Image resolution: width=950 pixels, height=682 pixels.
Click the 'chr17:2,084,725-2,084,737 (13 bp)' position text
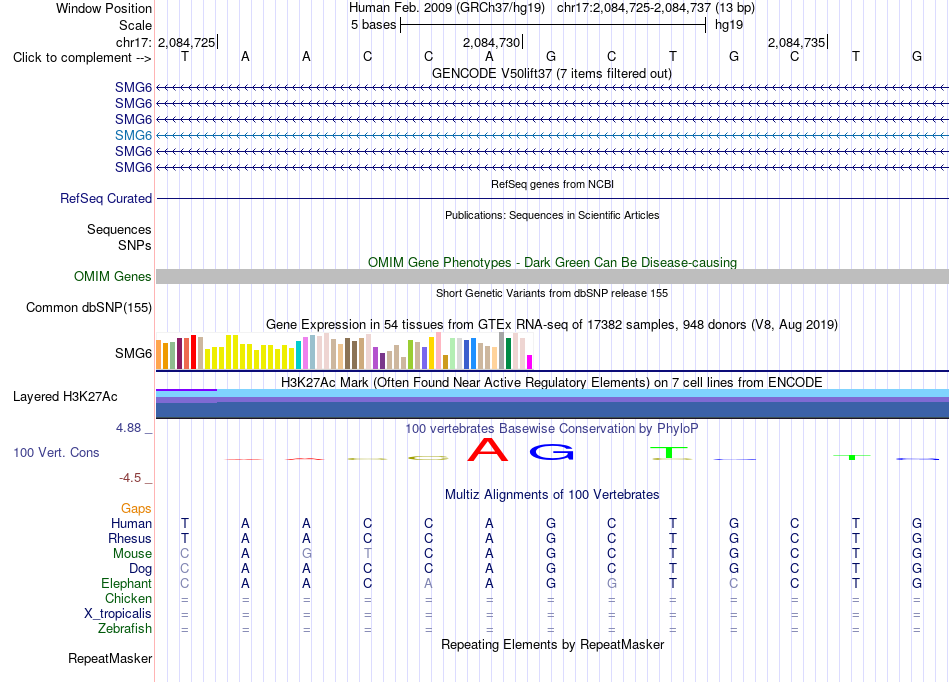point(656,8)
